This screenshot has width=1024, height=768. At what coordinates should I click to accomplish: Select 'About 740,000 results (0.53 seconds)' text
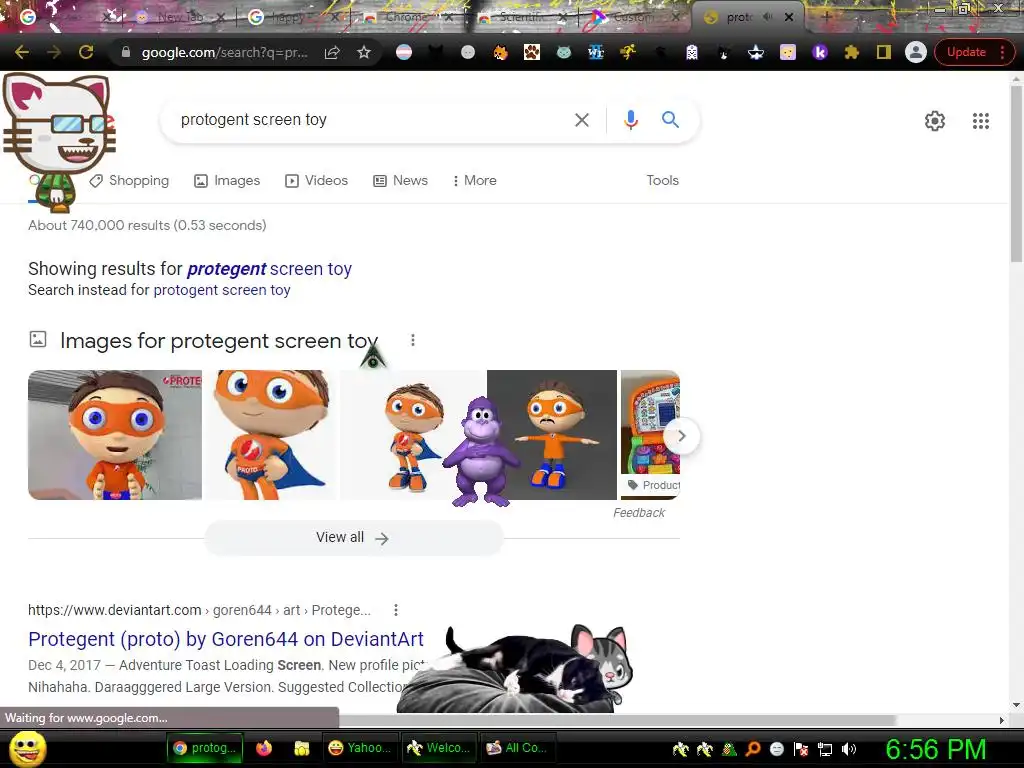[147, 225]
